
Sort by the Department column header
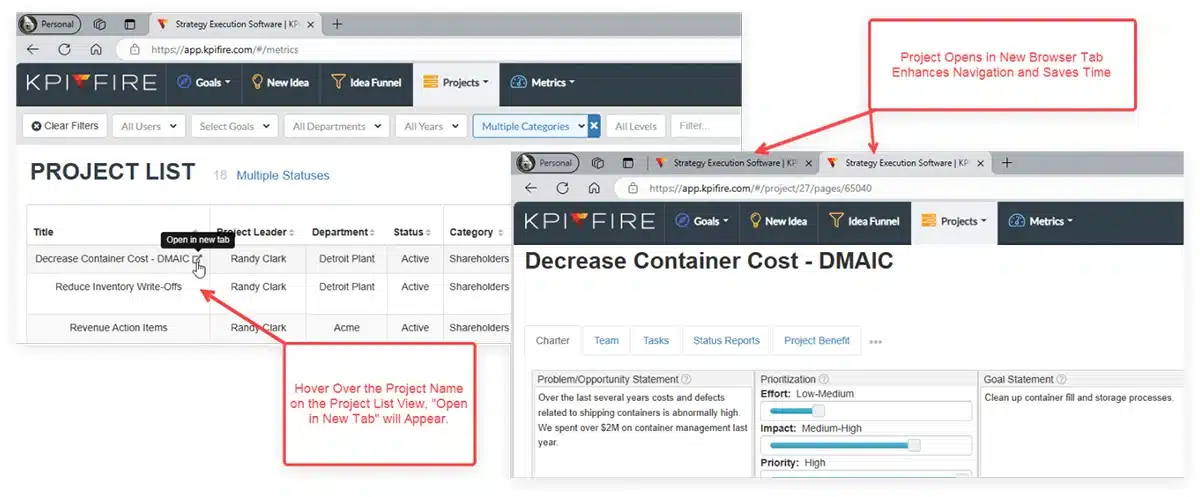tap(343, 232)
